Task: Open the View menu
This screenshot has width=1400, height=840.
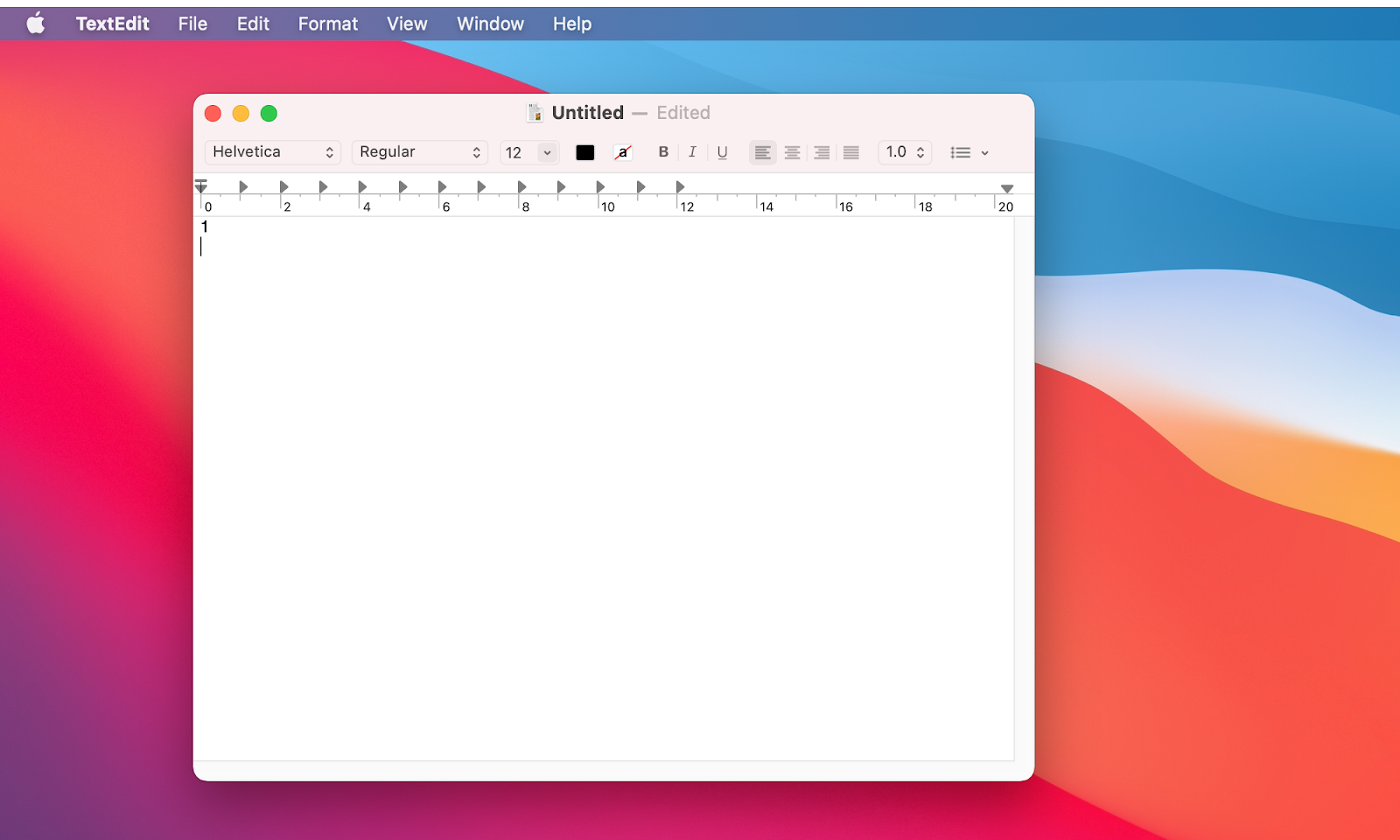Action: (407, 24)
